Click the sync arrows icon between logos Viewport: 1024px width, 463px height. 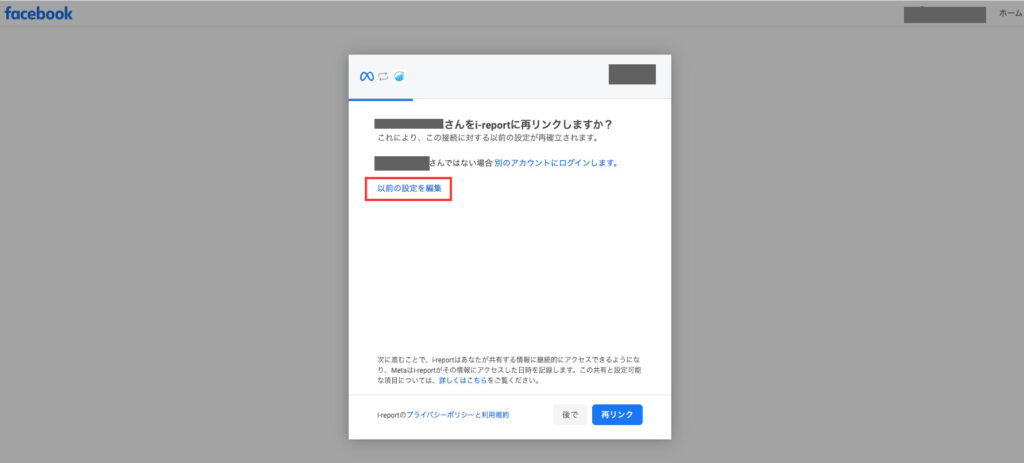pyautogui.click(x=383, y=76)
